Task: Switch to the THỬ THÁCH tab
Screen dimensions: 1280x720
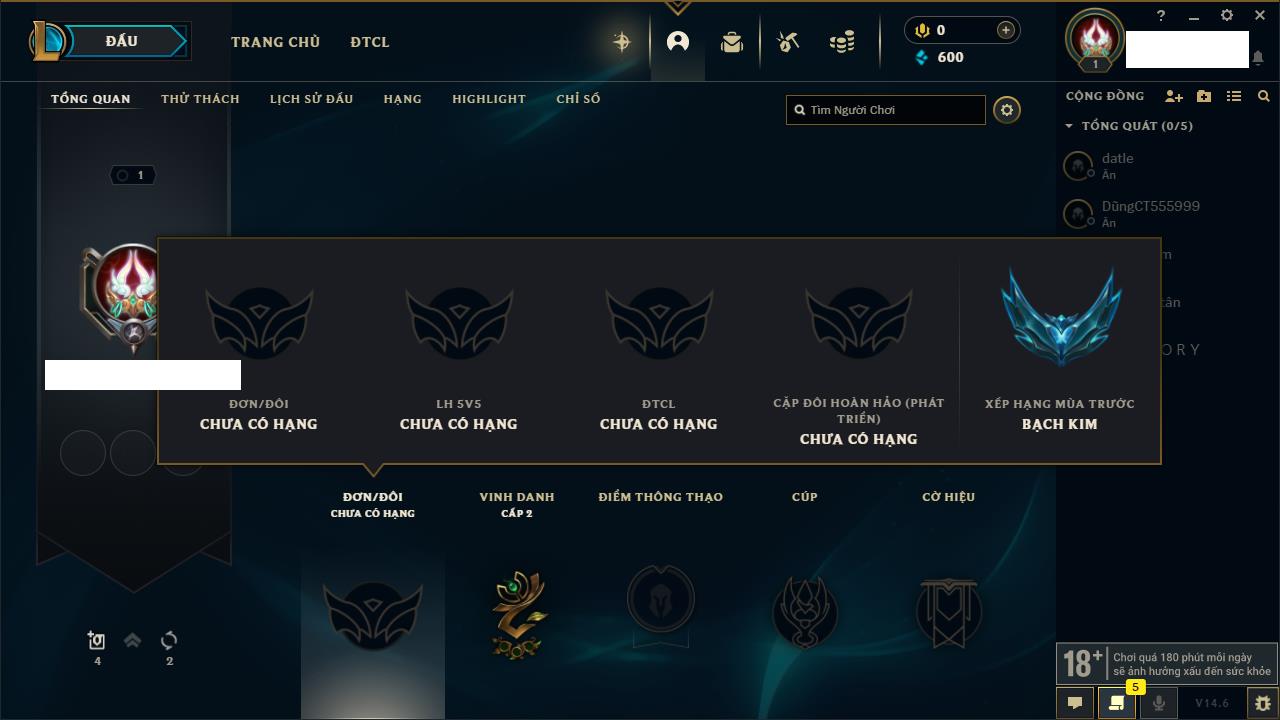Action: [x=200, y=99]
